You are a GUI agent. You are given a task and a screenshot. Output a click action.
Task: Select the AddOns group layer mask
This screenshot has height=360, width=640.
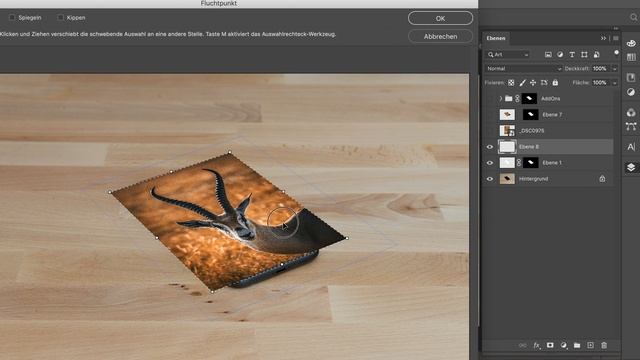pos(529,98)
